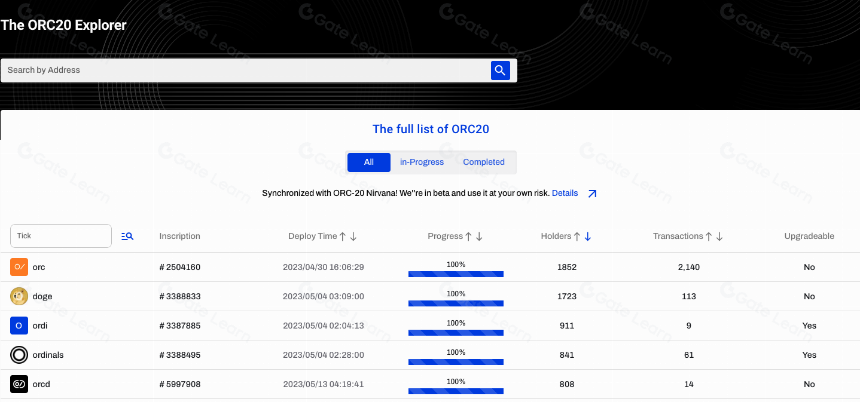Click the blue ordi token icon
This screenshot has height=402, width=860.
click(x=19, y=326)
